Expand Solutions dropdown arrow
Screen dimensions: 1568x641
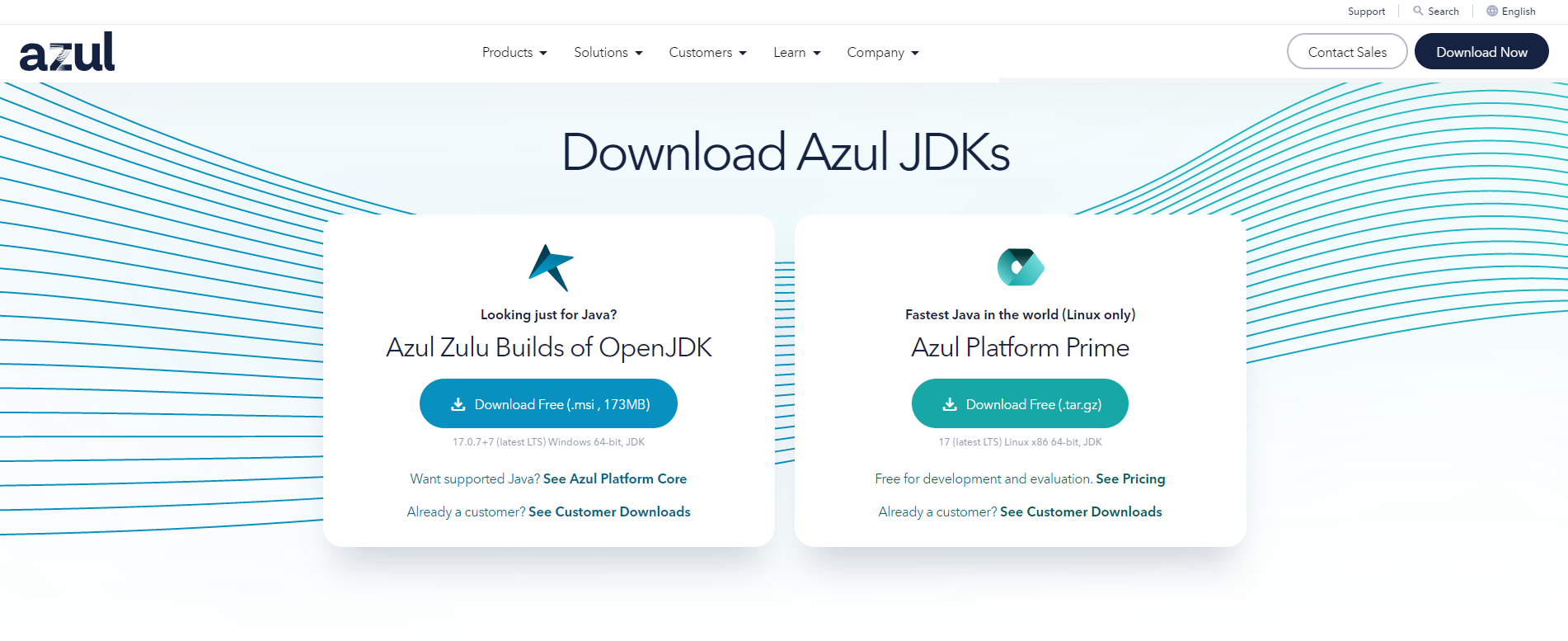639,53
